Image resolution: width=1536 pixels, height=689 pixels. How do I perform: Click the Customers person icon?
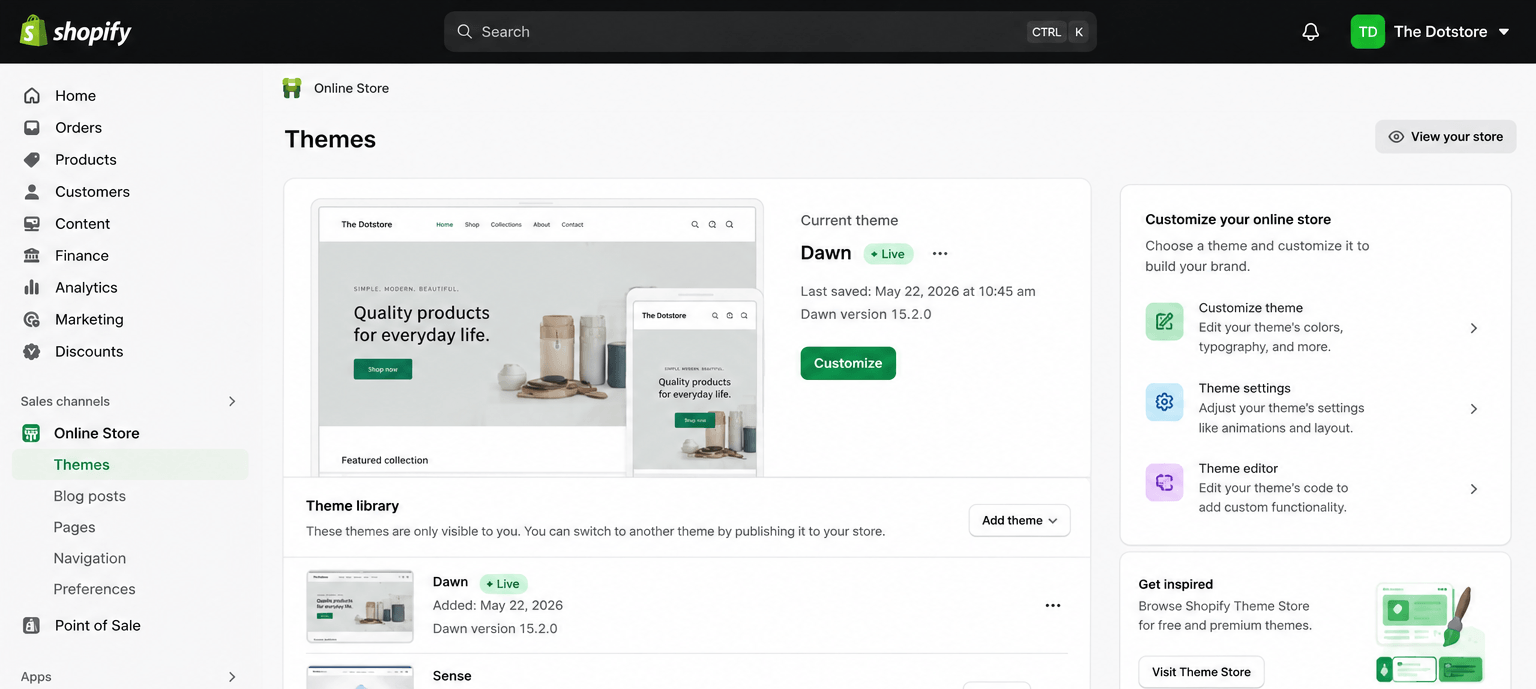pos(32,192)
